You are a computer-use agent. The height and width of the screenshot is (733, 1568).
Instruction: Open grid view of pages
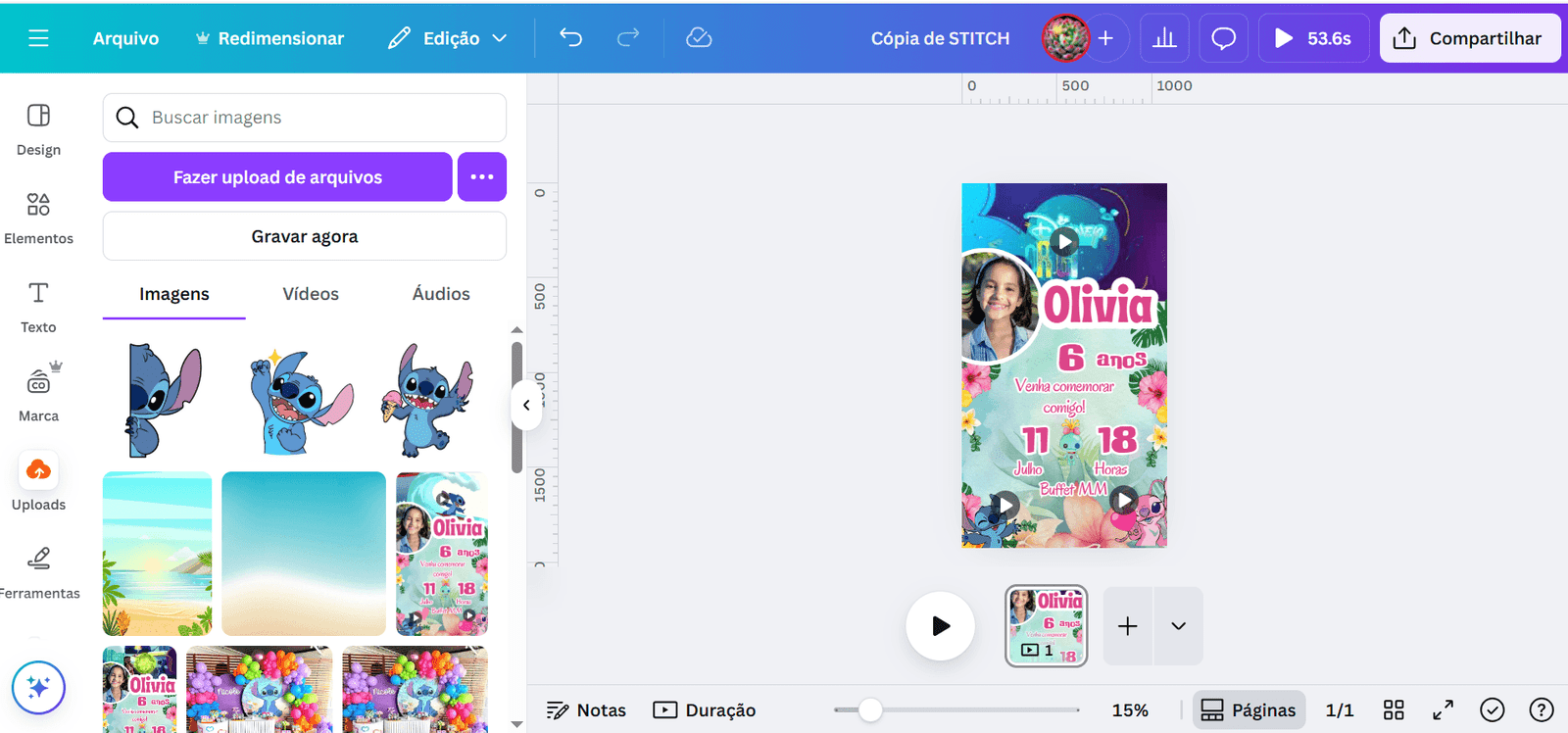coord(1394,710)
